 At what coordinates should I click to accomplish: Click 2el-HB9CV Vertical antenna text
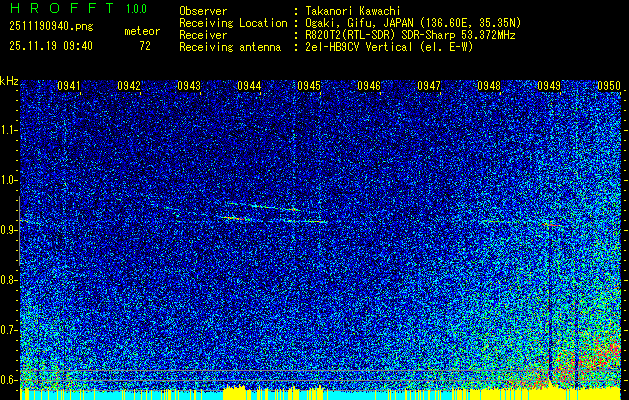390,47
